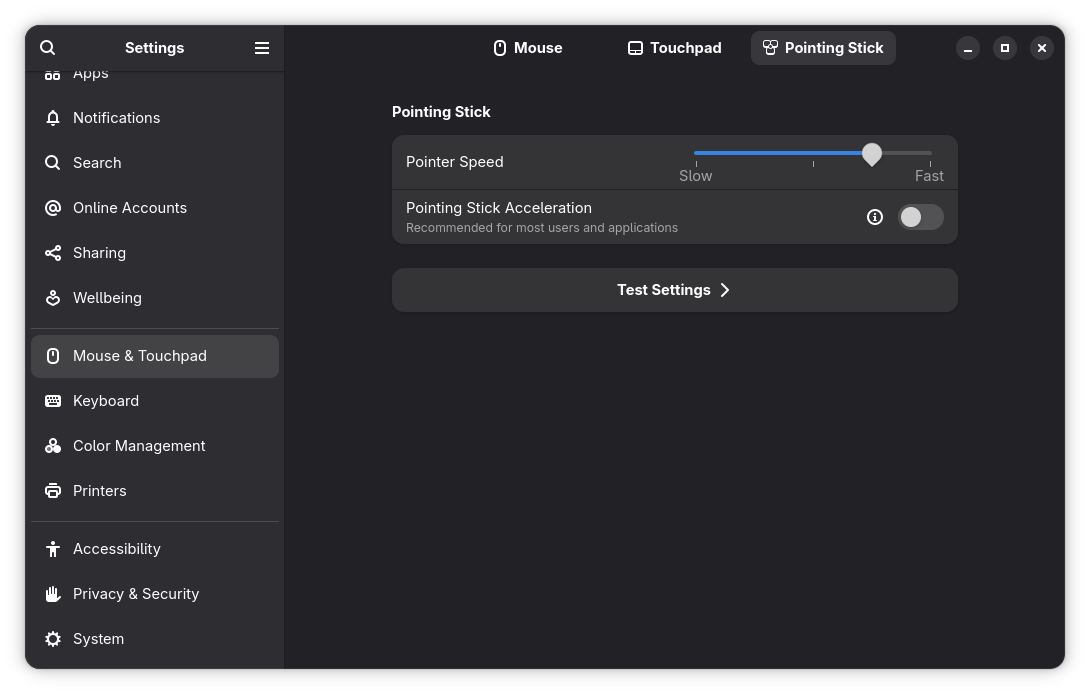
Task: Click the touchpad icon in Touchpad tab
Action: point(635,48)
